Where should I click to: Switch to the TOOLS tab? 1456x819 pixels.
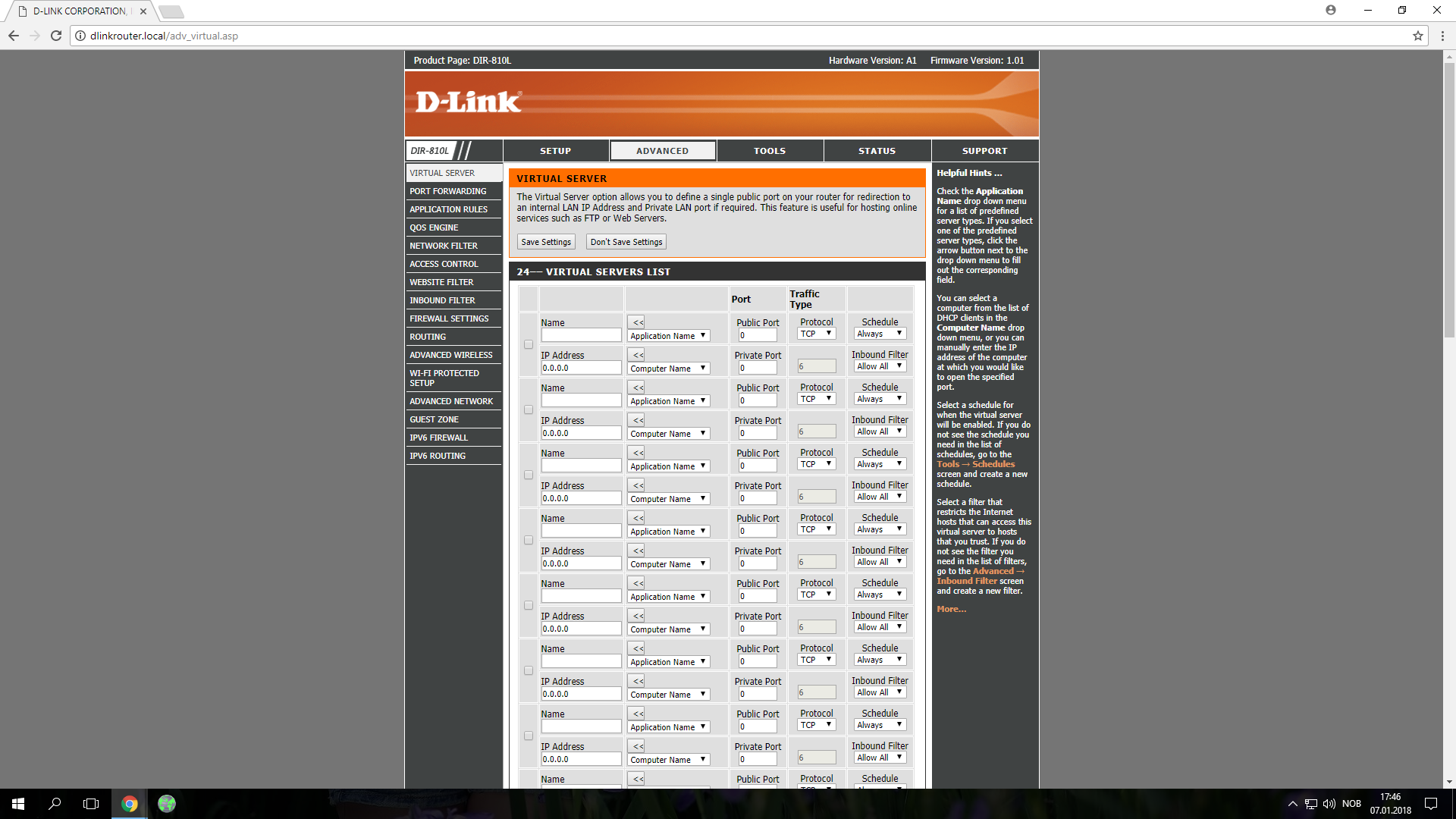tap(770, 151)
